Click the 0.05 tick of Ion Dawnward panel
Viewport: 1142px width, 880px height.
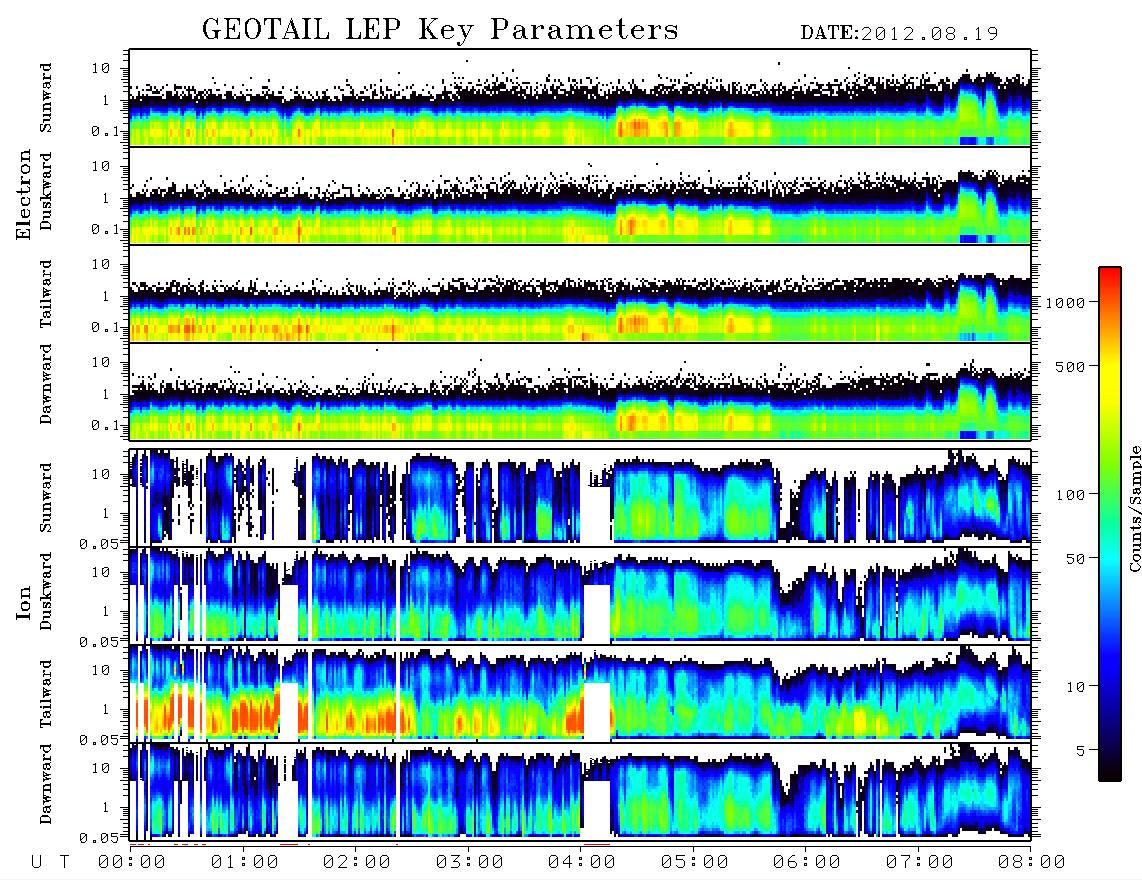pos(98,838)
